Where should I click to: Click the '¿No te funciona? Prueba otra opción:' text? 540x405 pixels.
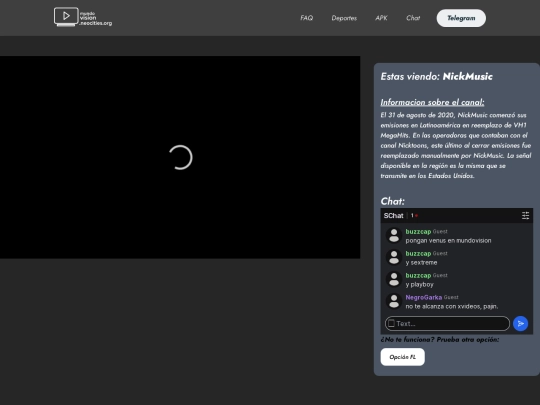tap(440, 340)
